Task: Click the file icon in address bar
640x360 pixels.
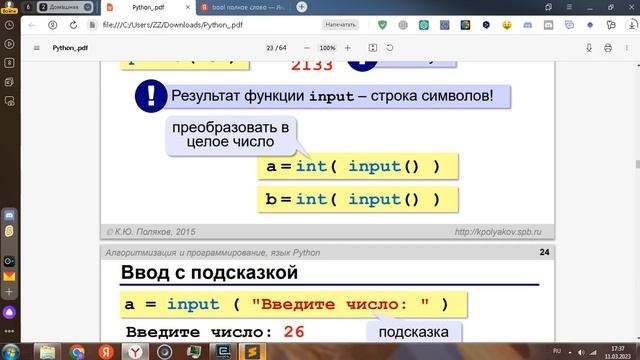Action: click(x=92, y=25)
